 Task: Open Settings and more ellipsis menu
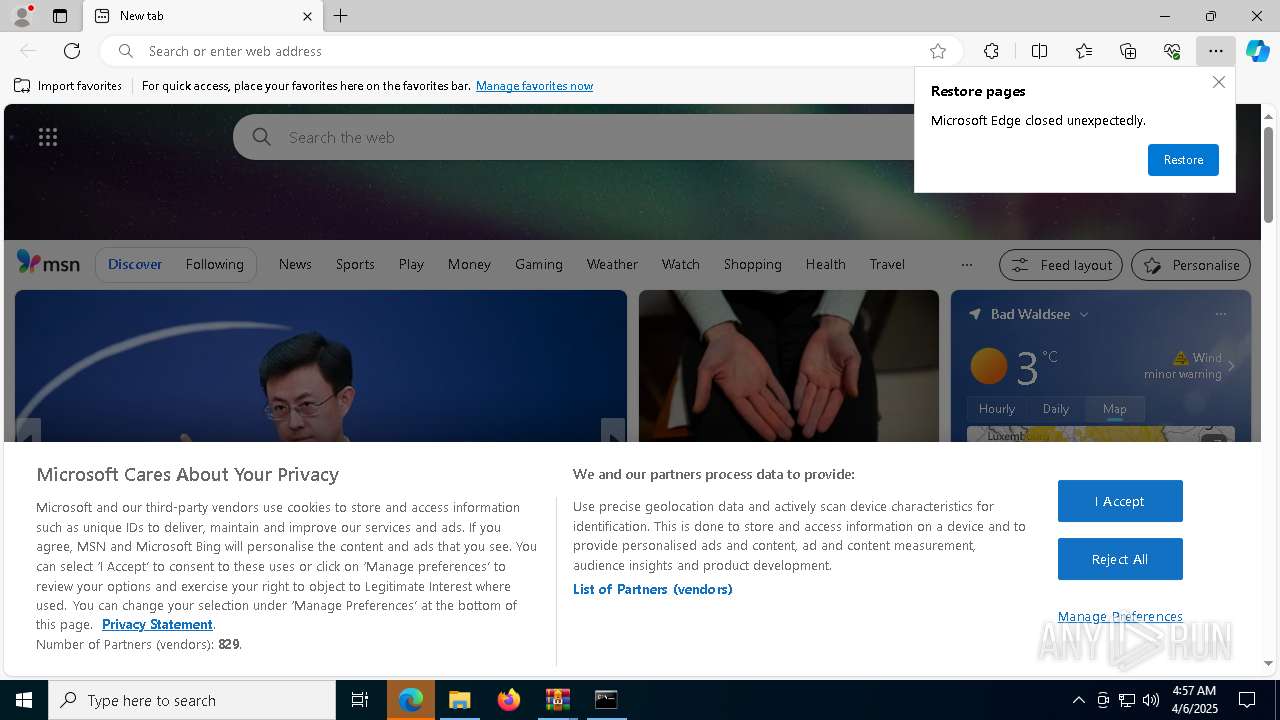1215,51
